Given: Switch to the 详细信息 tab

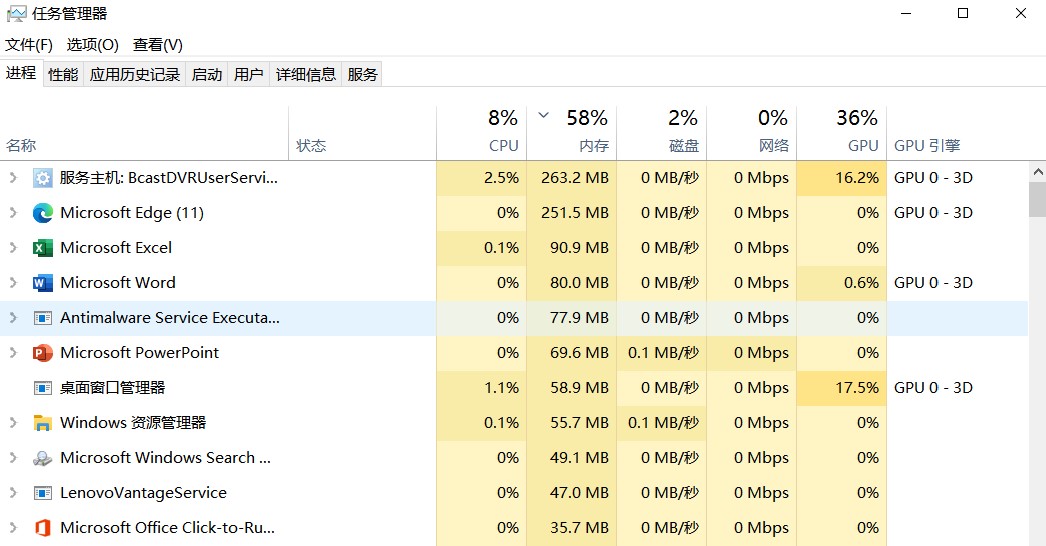Looking at the screenshot, I should [x=306, y=74].
